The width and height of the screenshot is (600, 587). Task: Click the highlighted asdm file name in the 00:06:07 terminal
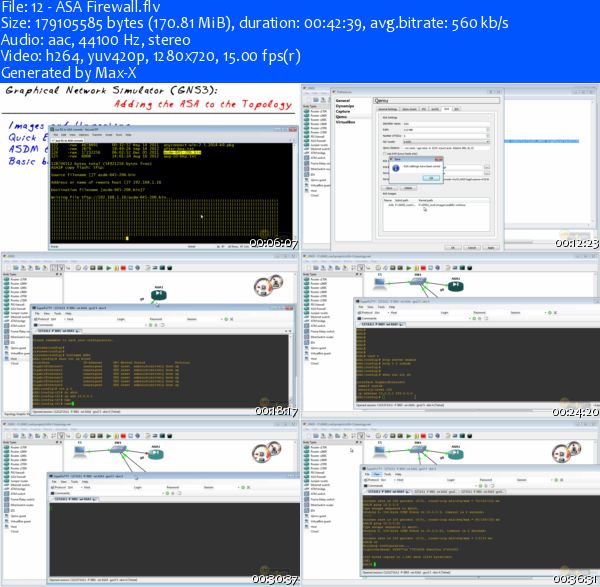[182, 152]
